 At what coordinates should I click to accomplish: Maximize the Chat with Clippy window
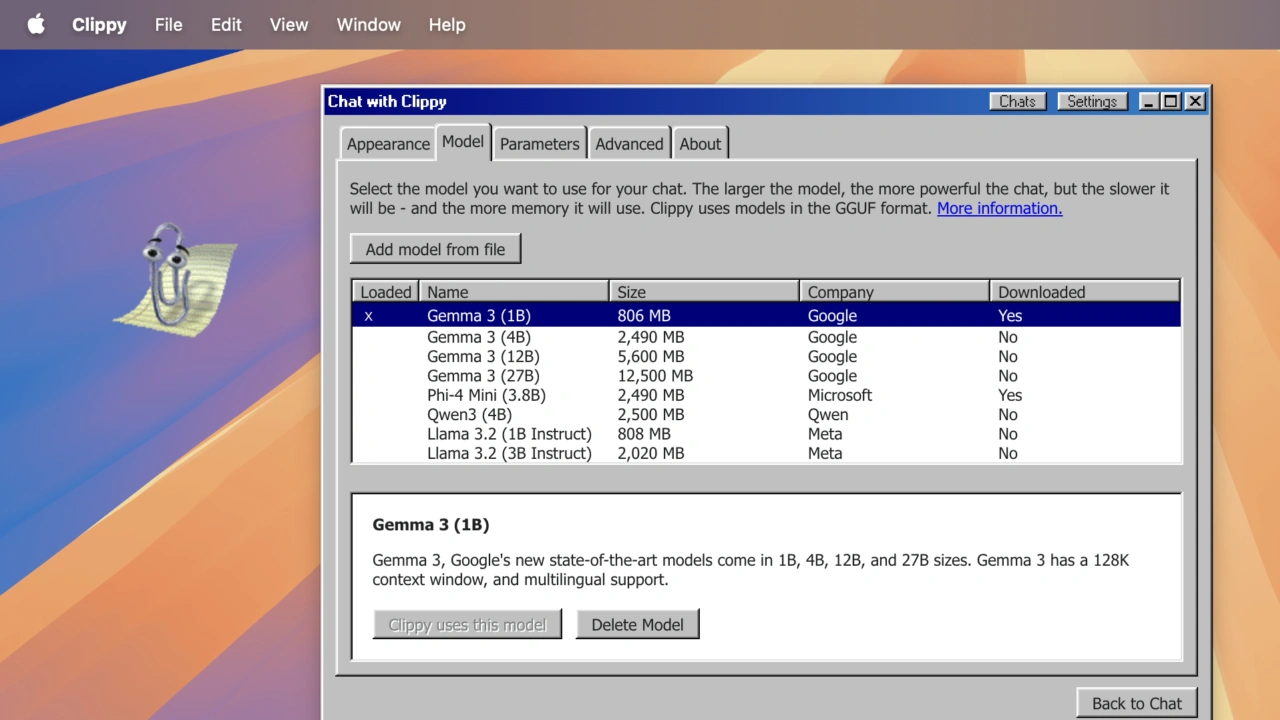coord(1170,101)
